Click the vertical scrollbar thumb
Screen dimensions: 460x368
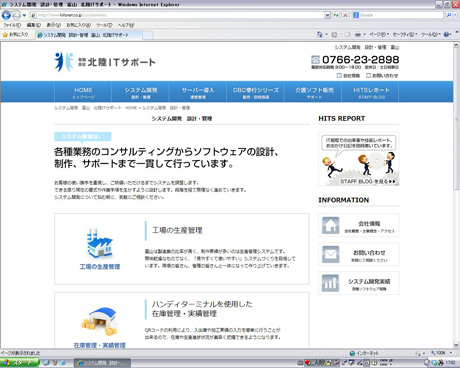(456, 119)
